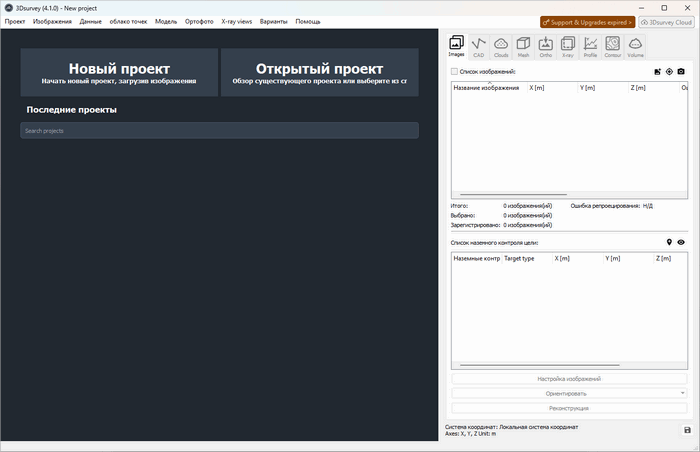Viewport: 700px width, 452px height.
Task: Open the Ортофото menu
Action: point(199,21)
